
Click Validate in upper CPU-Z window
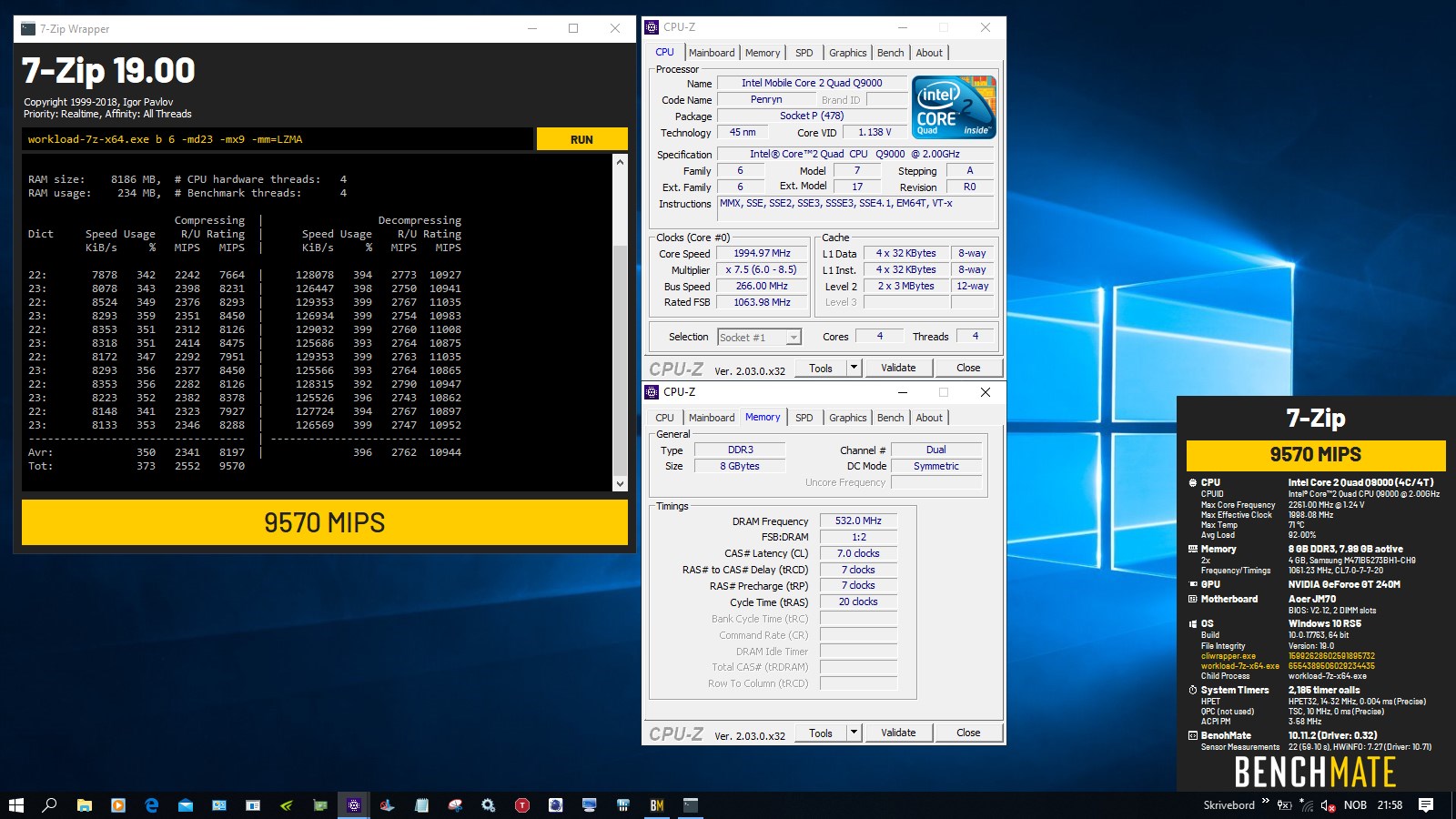(x=898, y=368)
